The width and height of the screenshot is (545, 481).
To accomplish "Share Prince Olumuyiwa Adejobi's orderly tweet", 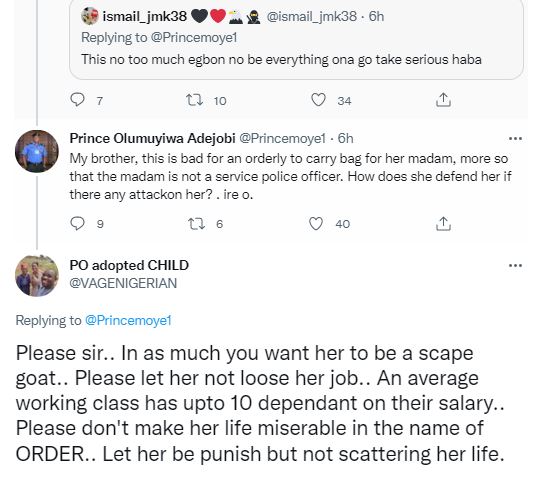I will [x=443, y=224].
